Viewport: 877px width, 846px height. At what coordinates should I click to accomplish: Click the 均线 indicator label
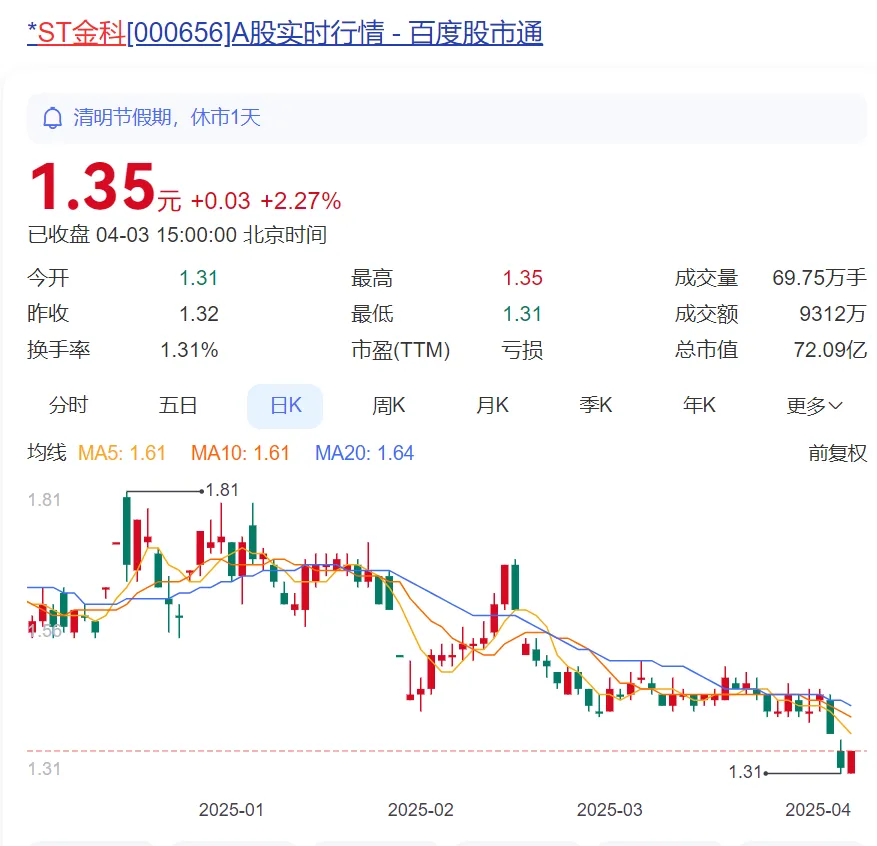tap(46, 453)
